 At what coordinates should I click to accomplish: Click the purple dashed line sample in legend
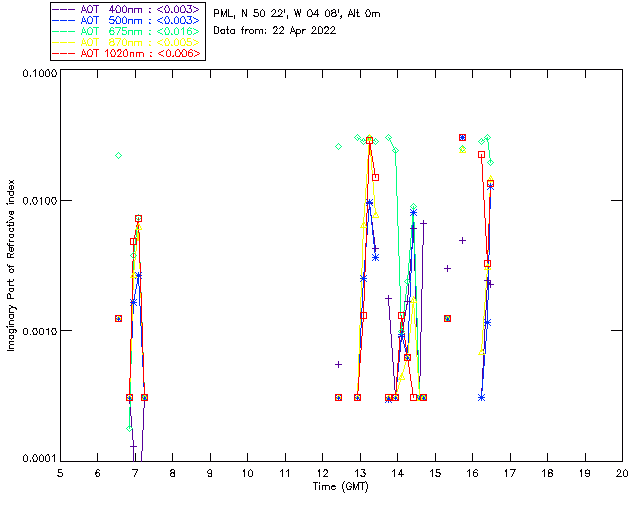pyautogui.click(x=64, y=9)
